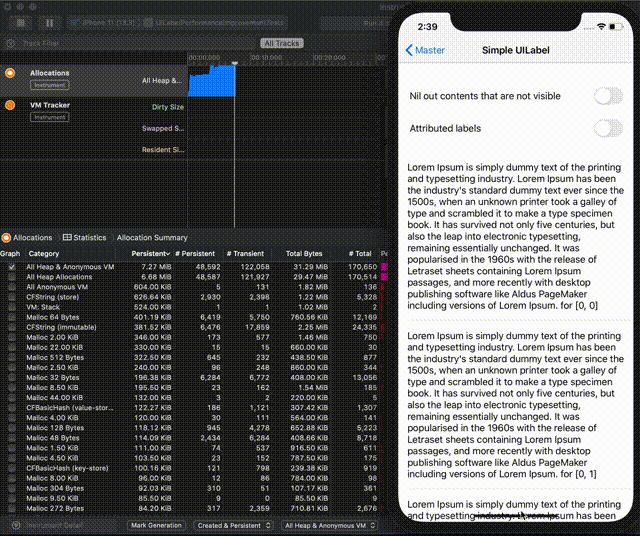
Task: Click the macOS close window button of Instruments
Action: pos(8,7)
